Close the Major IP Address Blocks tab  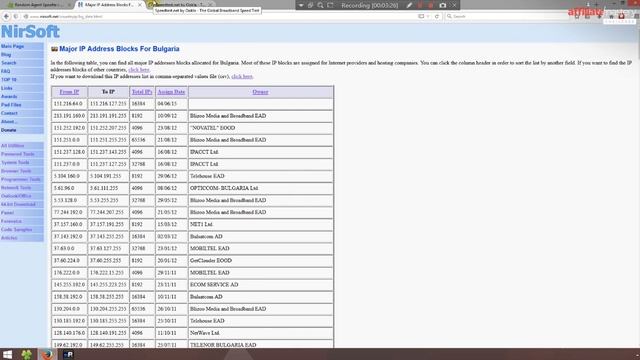(140, 5)
